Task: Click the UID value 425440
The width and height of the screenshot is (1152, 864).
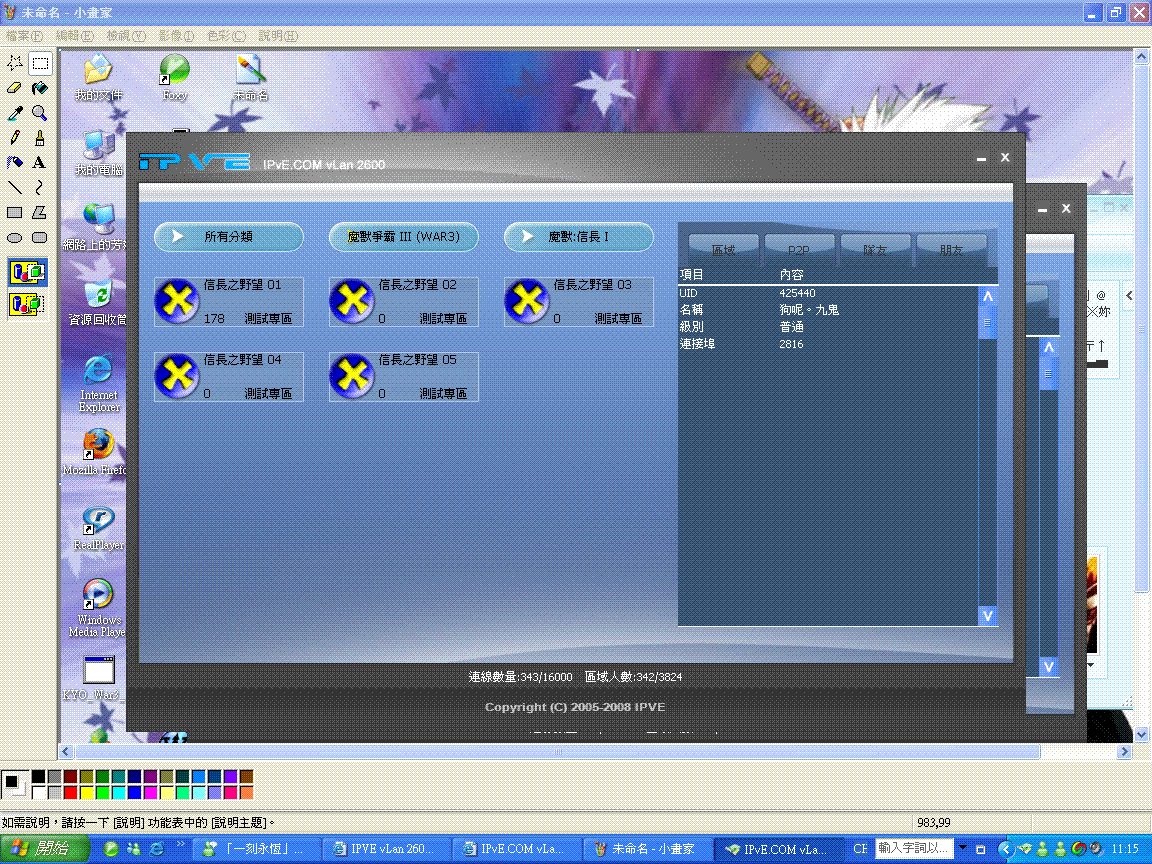Action: (797, 293)
